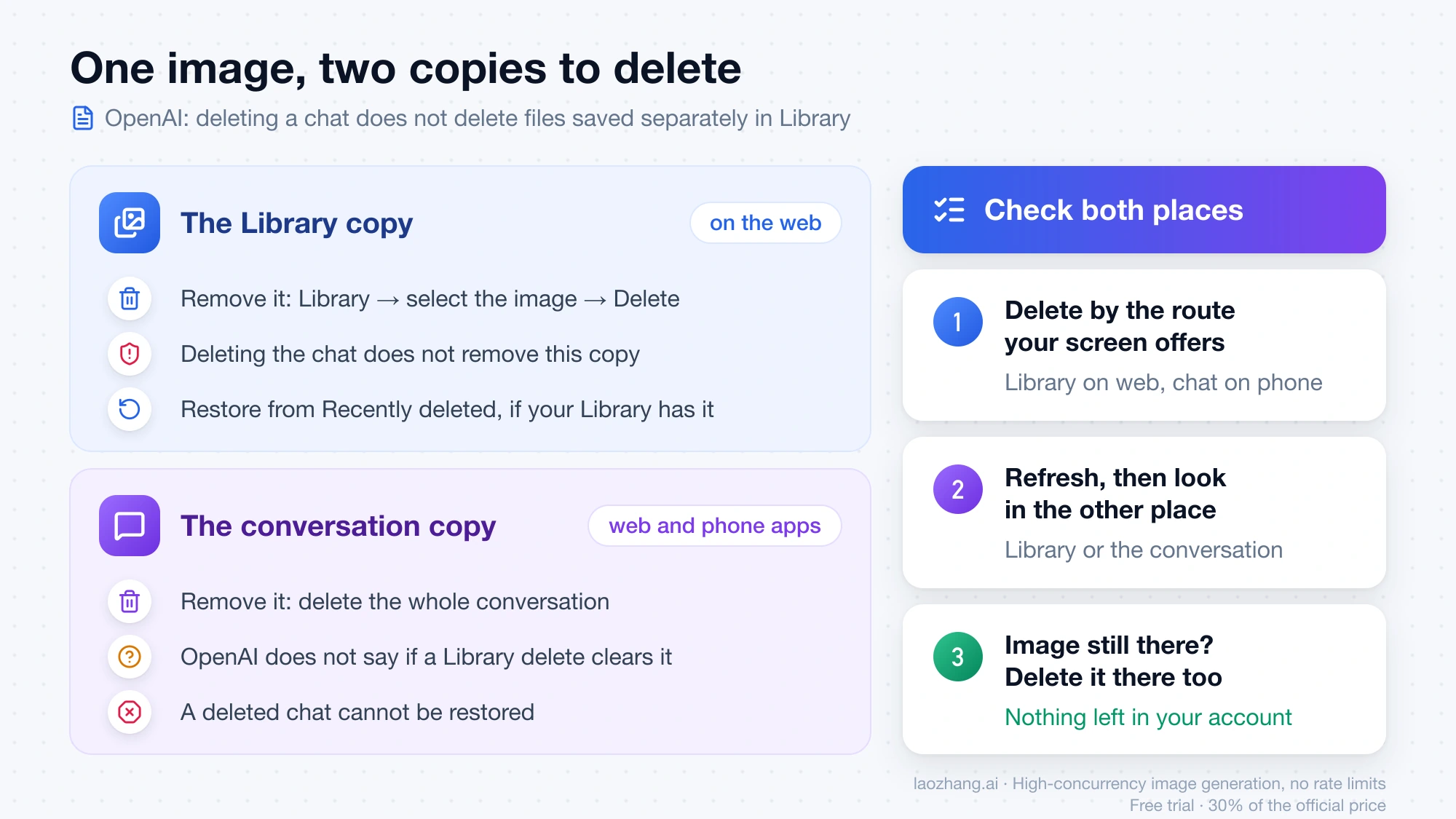
Task: Select the 'Refresh, then look in the other place' heading
Action: (x=1115, y=494)
